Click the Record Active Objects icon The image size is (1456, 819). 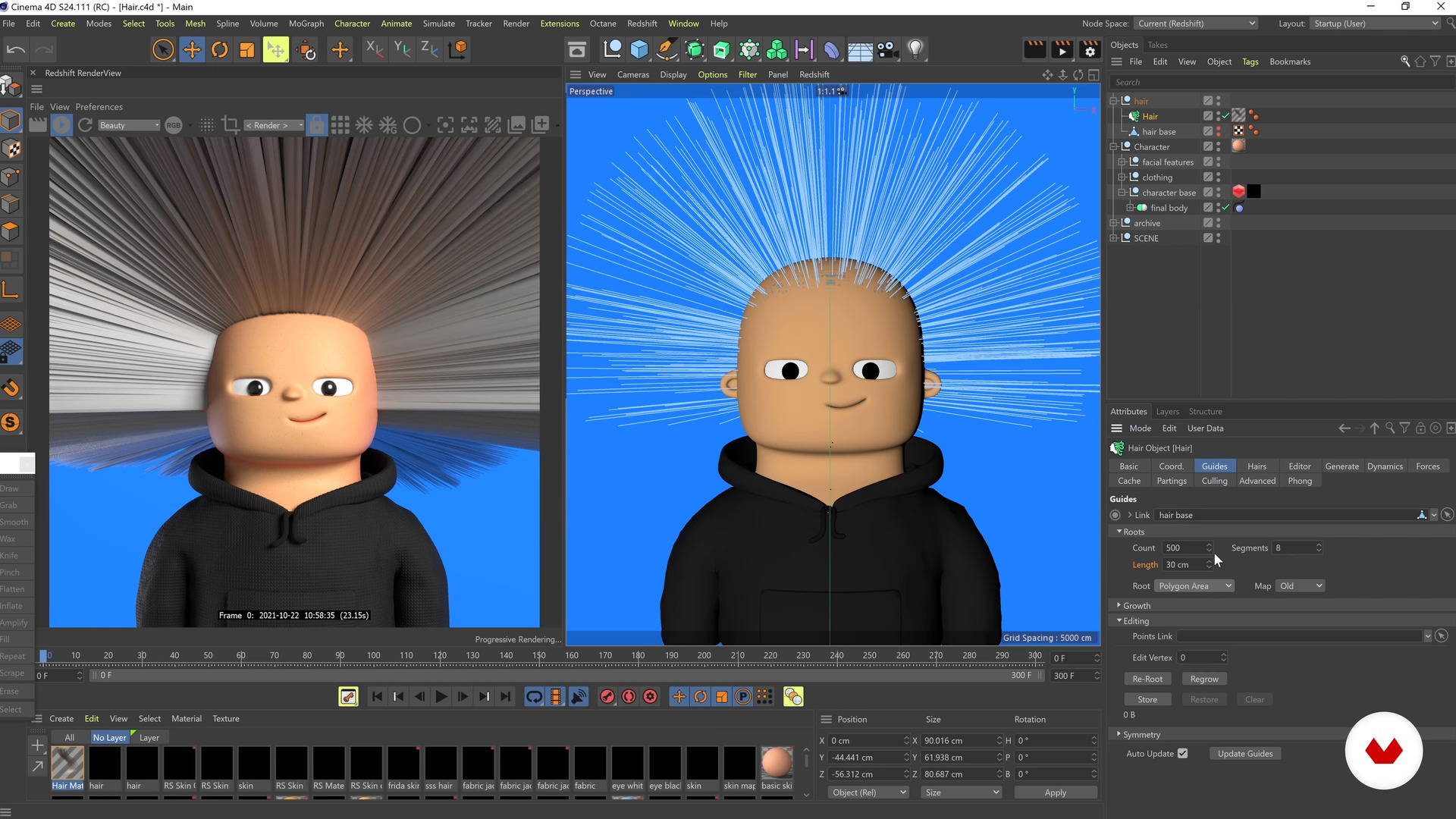(x=607, y=696)
